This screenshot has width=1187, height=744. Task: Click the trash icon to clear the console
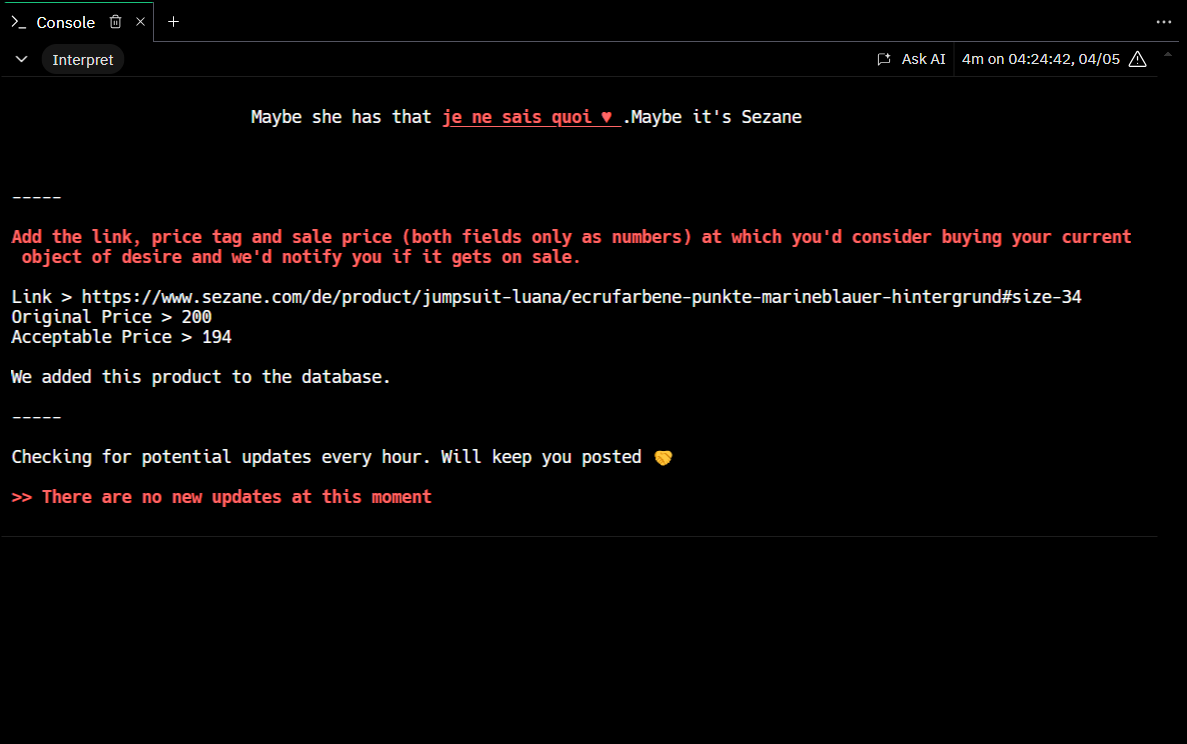[116, 22]
